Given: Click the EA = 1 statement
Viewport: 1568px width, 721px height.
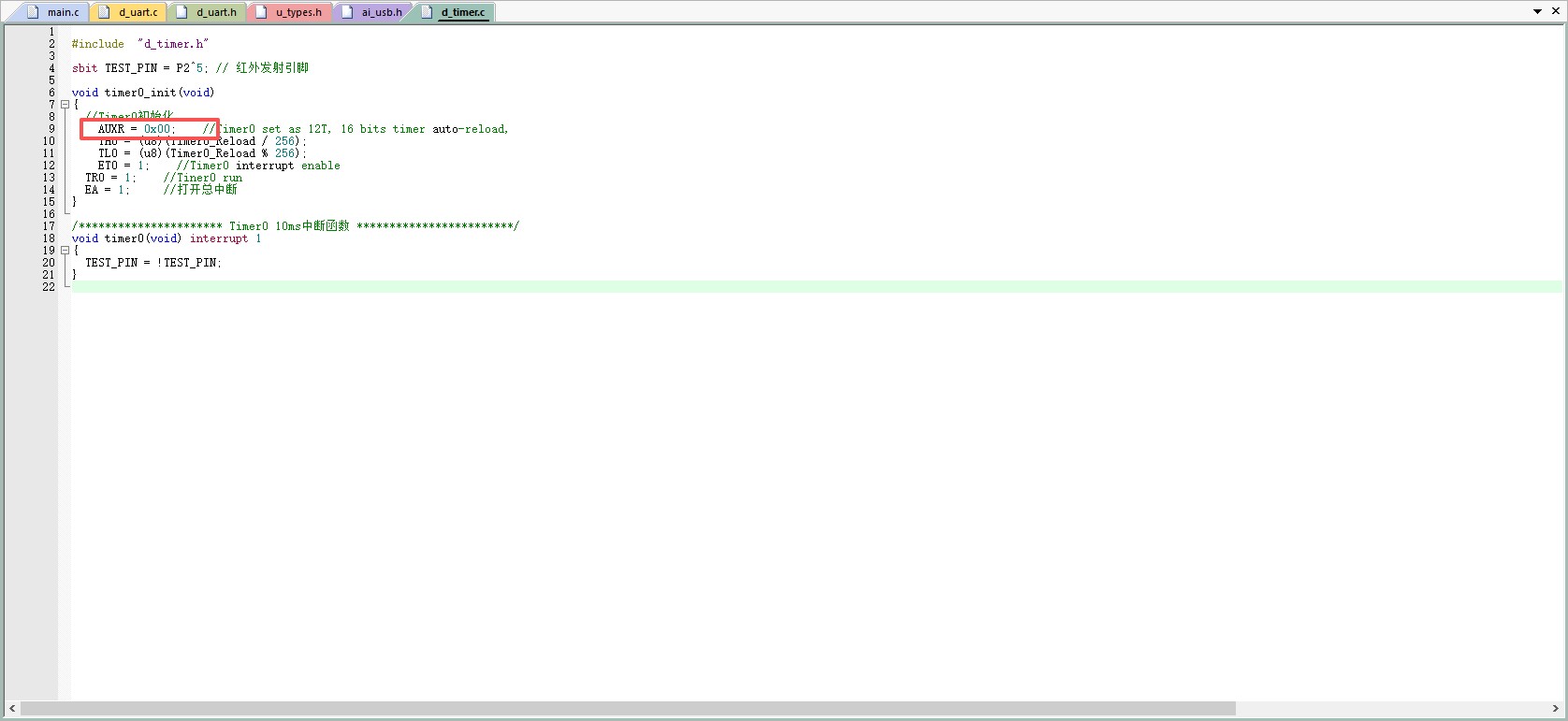Looking at the screenshot, I should [x=108, y=190].
